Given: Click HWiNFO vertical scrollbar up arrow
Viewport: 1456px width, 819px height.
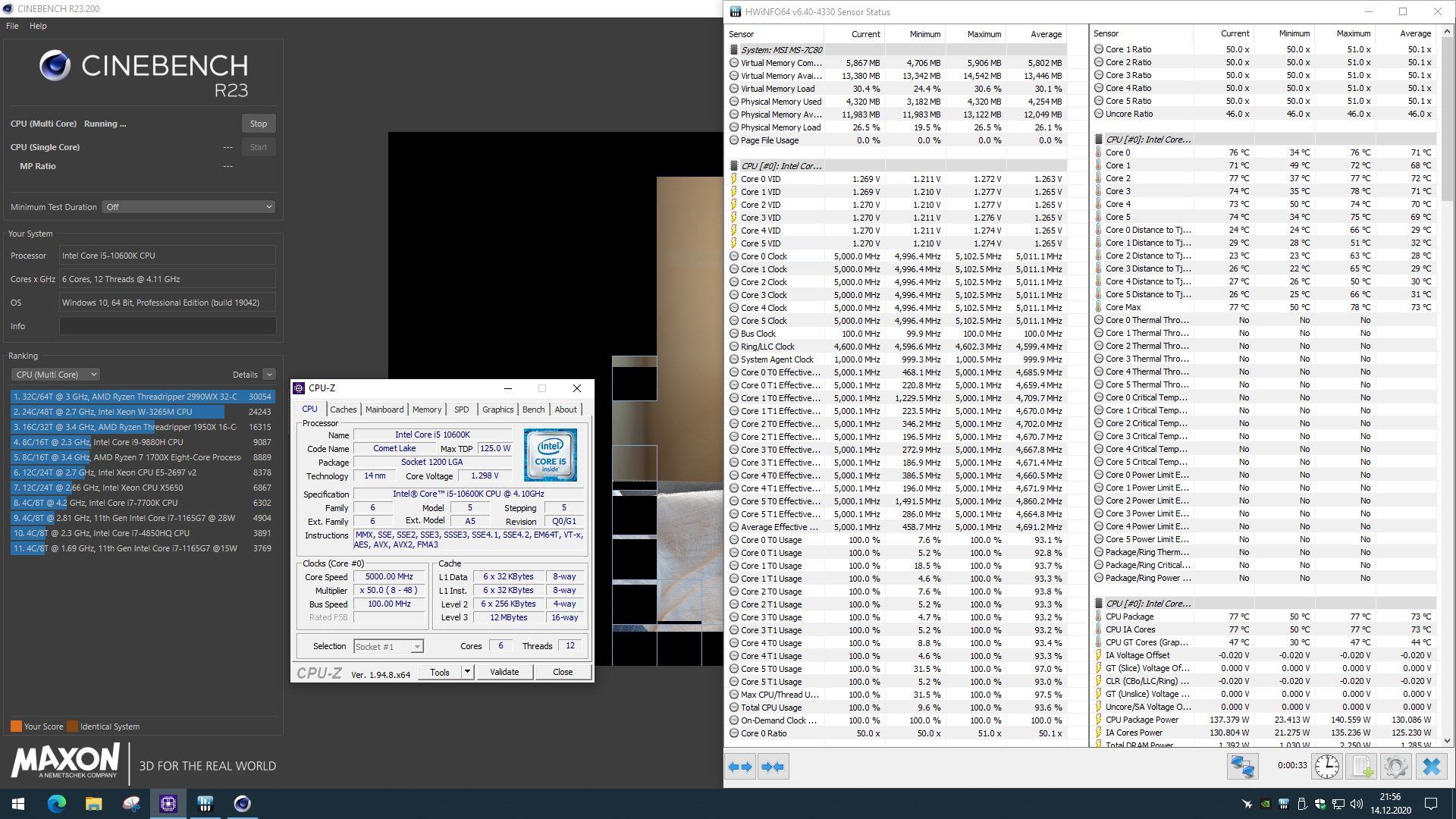Looking at the screenshot, I should 1447,32.
